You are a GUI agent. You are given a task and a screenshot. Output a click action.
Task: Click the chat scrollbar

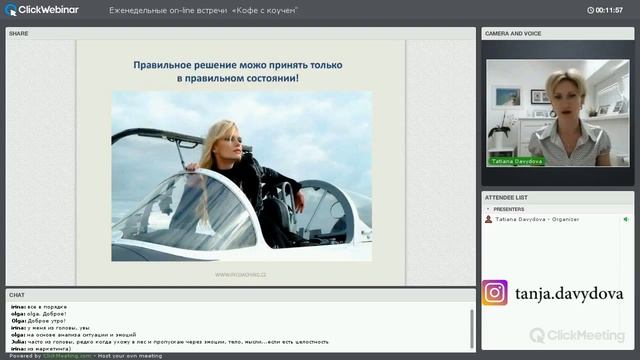pyautogui.click(x=472, y=329)
